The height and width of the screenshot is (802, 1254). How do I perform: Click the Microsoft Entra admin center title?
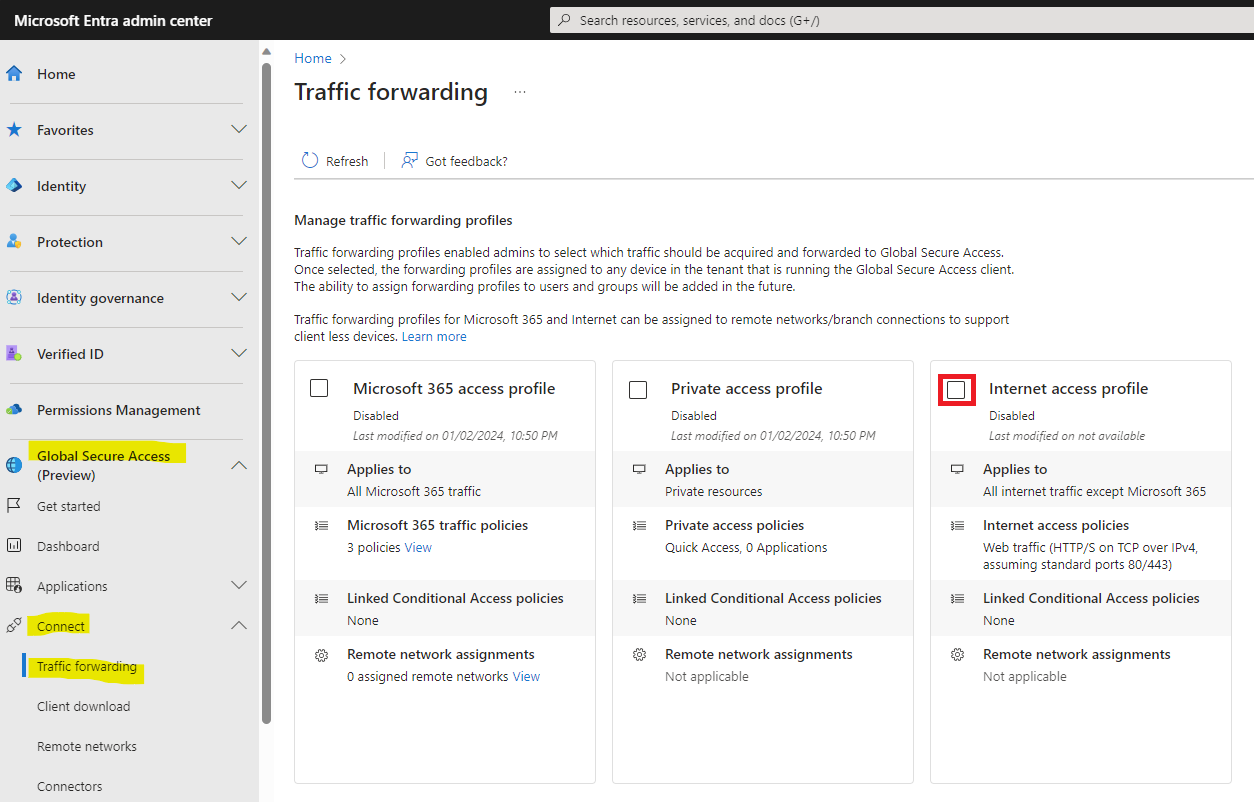coord(113,20)
